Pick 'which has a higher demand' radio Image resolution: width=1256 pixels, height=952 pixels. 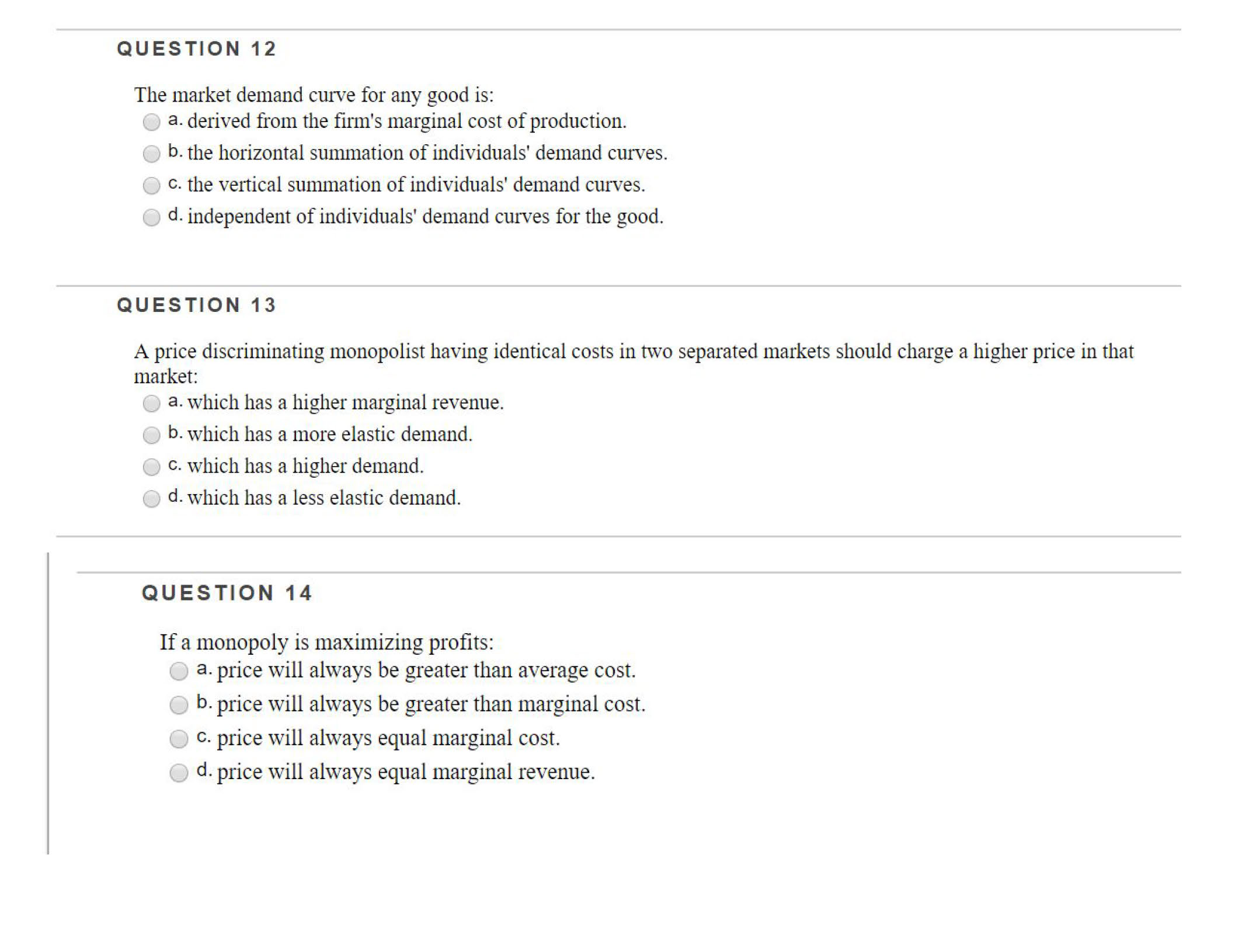(151, 467)
